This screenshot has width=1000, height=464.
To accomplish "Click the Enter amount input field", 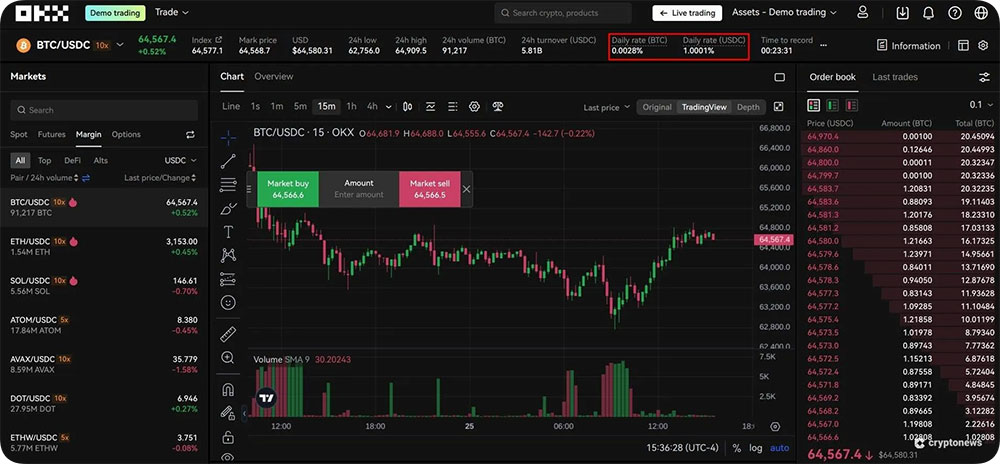I will [358, 195].
